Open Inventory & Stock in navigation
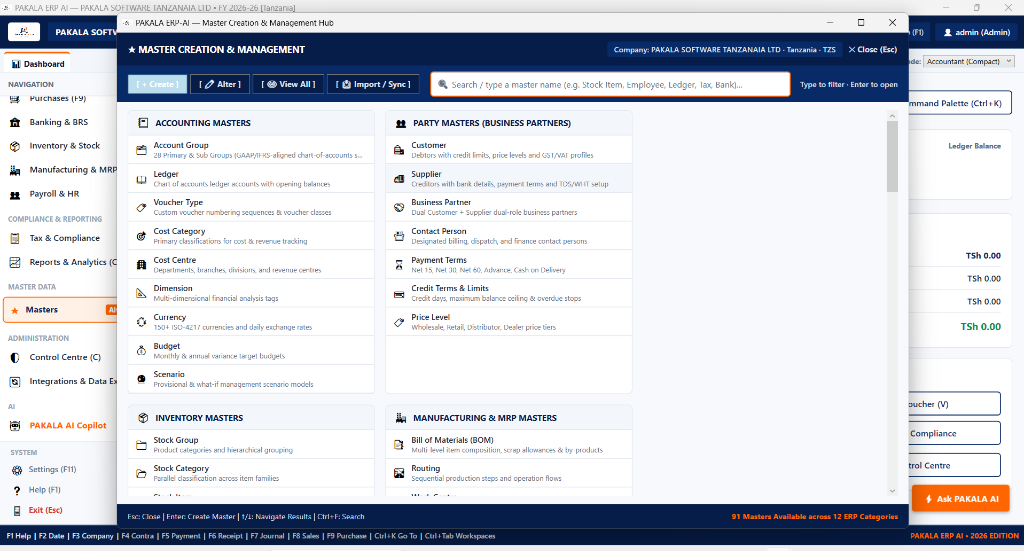This screenshot has height=551, width=1024. coord(64,146)
